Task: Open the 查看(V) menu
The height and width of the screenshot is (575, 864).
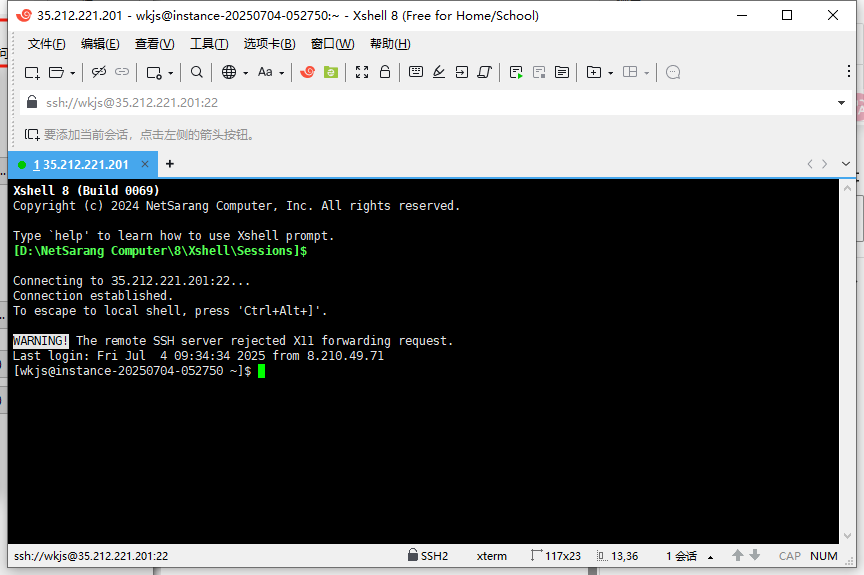Action: (x=154, y=44)
